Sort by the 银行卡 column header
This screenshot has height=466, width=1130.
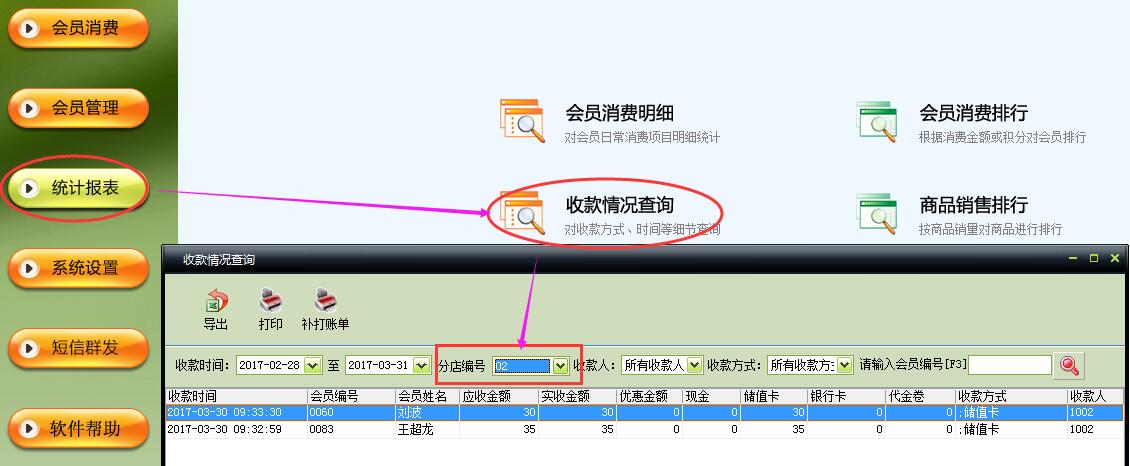pyautogui.click(x=848, y=397)
